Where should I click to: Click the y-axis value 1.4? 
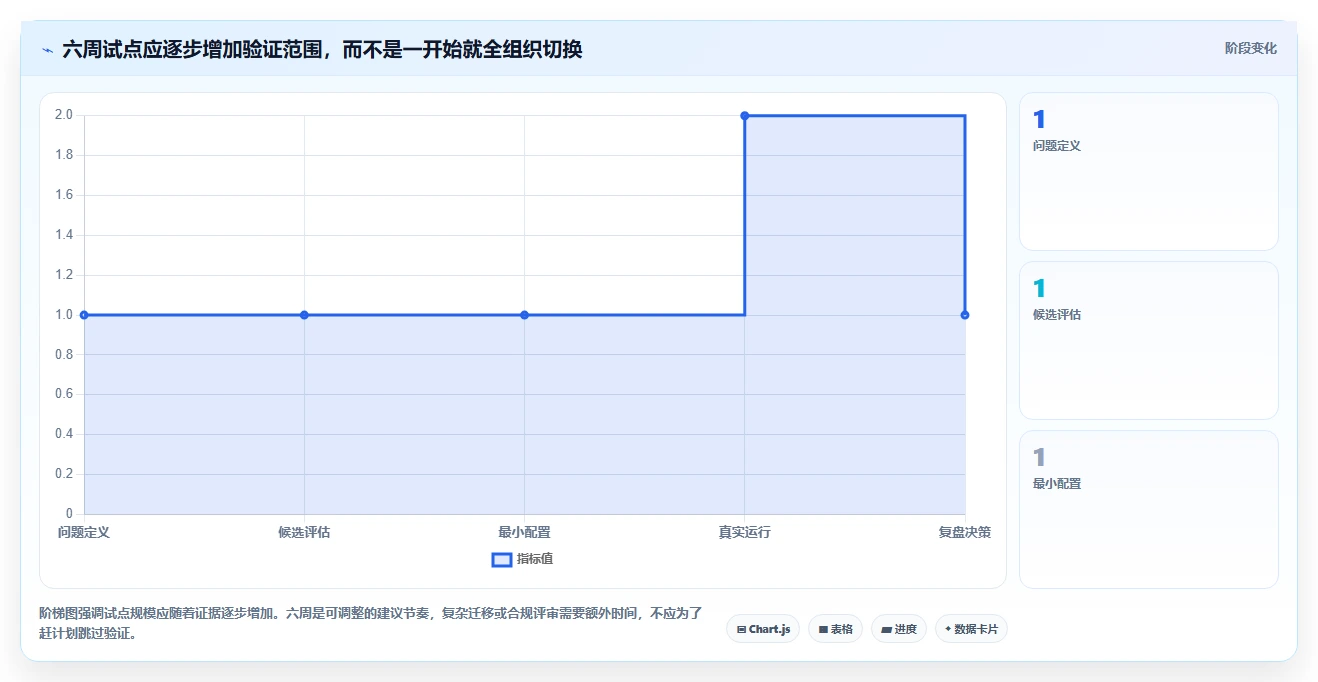pyautogui.click(x=64, y=235)
